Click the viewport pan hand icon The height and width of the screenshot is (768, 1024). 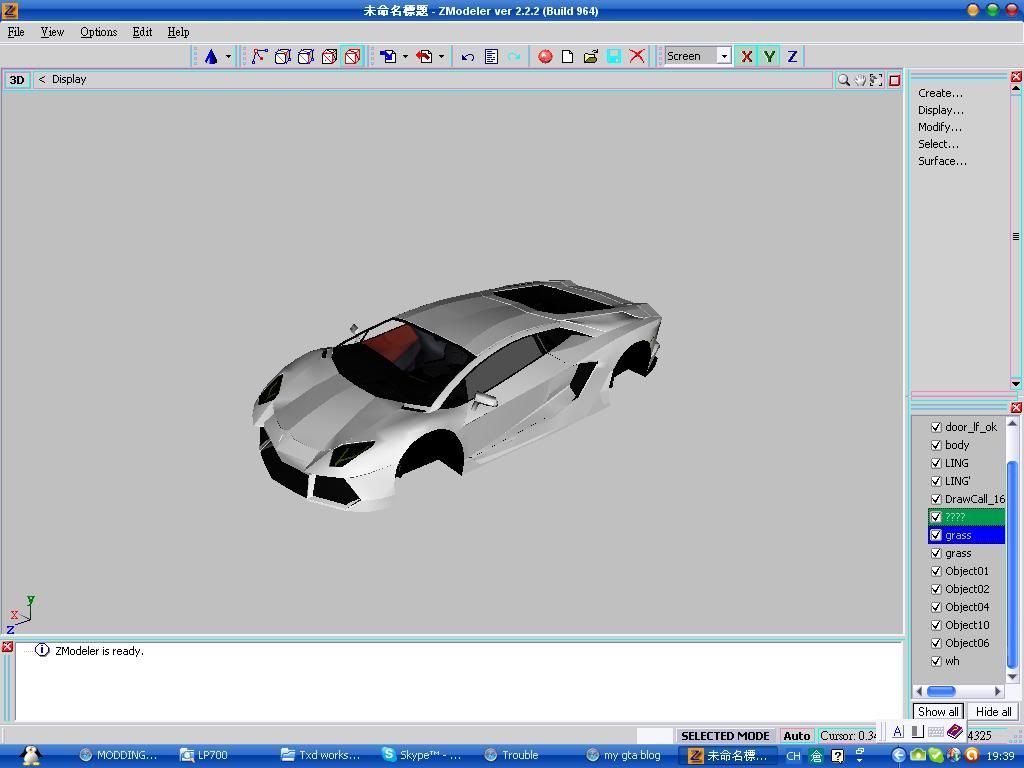[860, 80]
